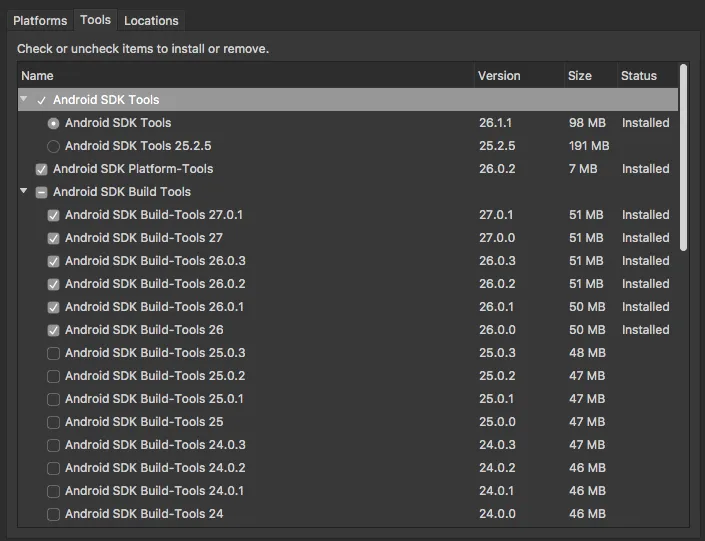705x541 pixels.
Task: Uncheck Build-Tools 26 checkbox
Action: click(x=54, y=331)
